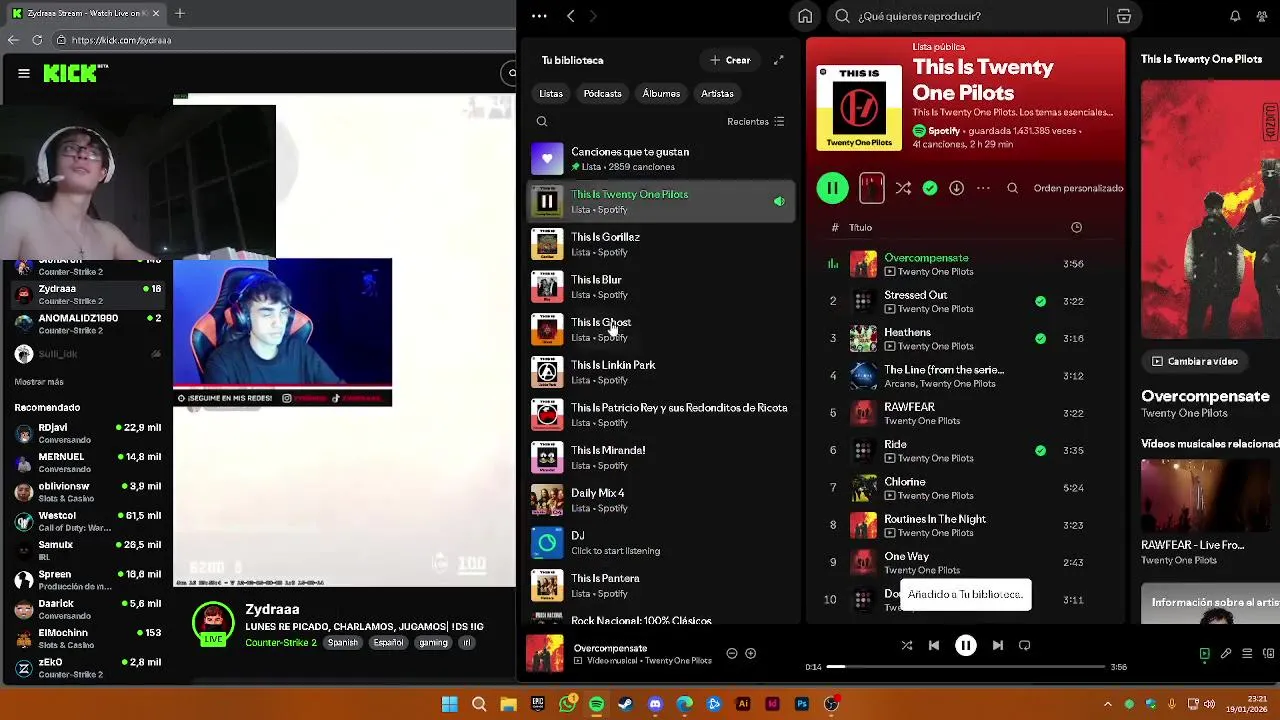Toggle repeat in the player bar
Image resolution: width=1280 pixels, height=720 pixels.
1024,646
